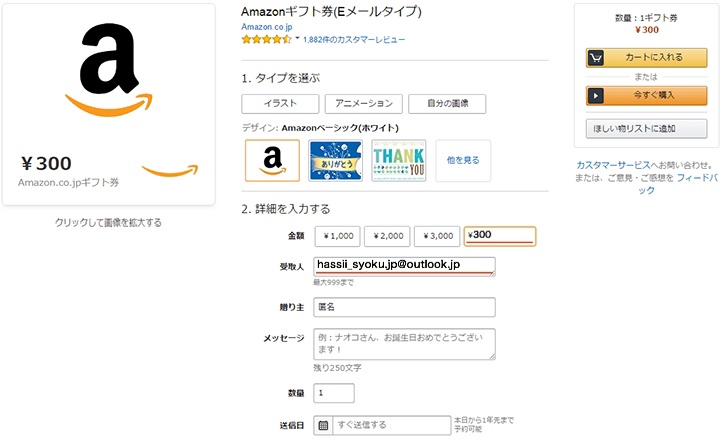This screenshot has width=720, height=445.
Task: Click the play icon on 今すぐ購入 button
Action: tap(597, 96)
